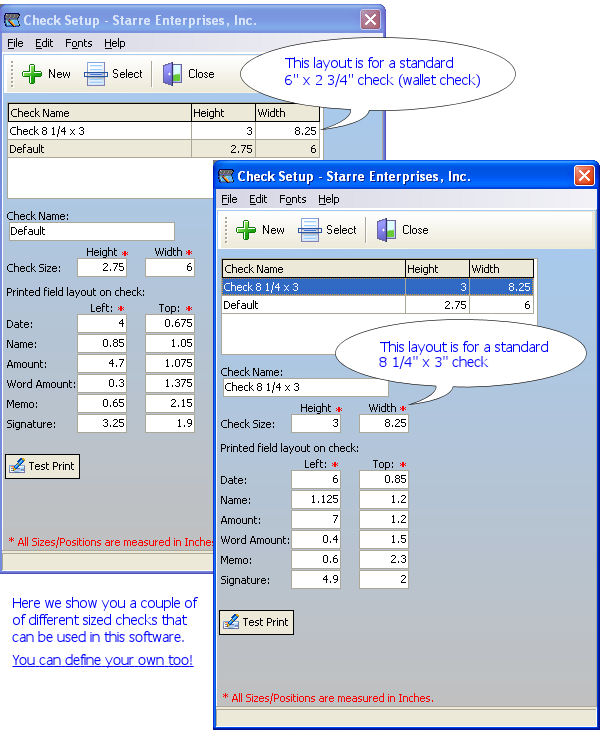The image size is (600, 750).
Task: Click Check Name column header in back window
Action: click(x=100, y=113)
